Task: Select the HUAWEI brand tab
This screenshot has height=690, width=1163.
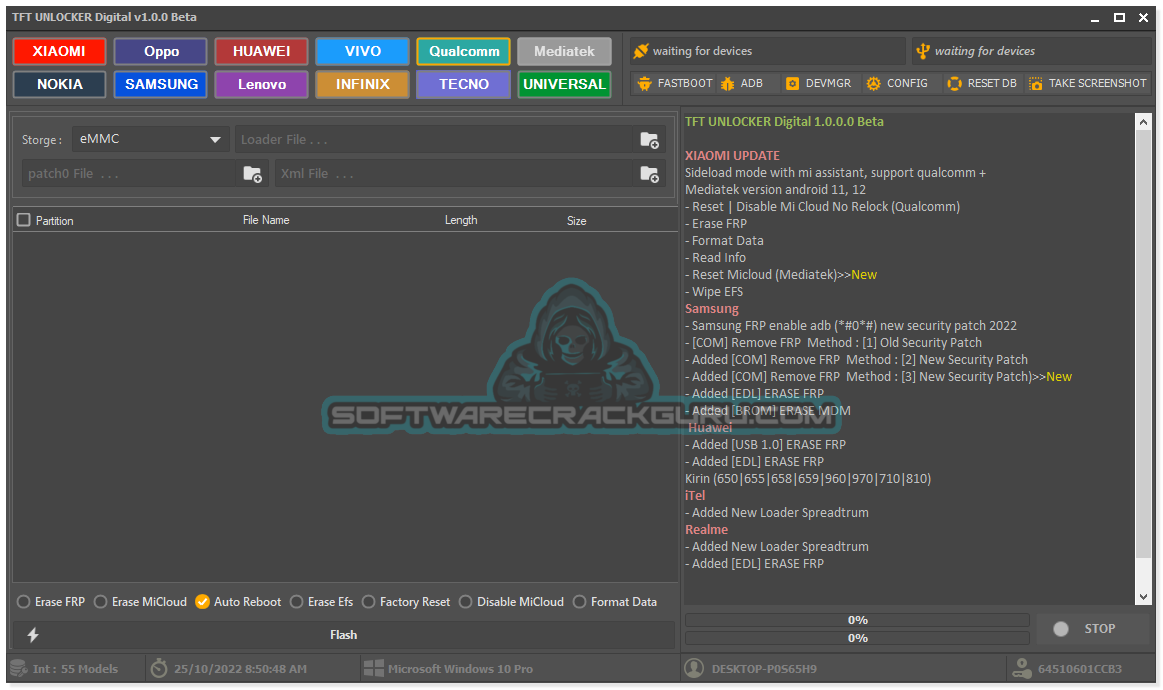Action: tap(262, 51)
